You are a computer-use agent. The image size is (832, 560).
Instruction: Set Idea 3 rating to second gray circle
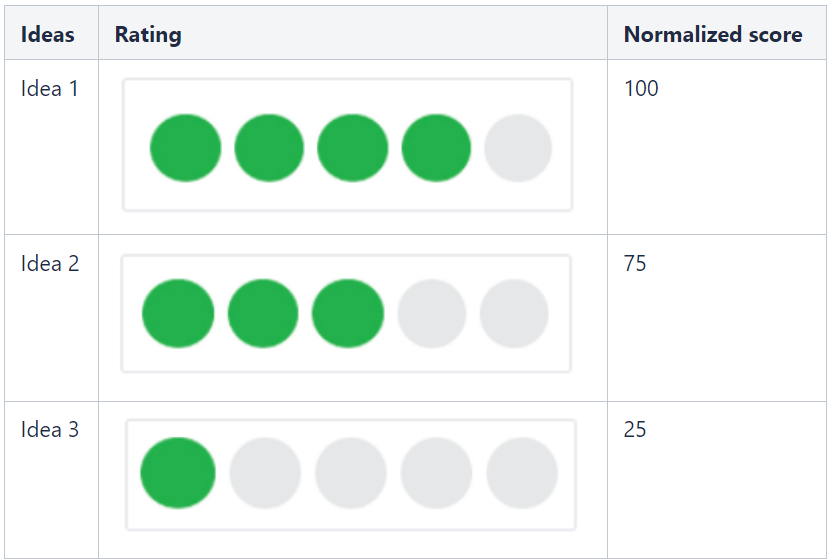(265, 473)
